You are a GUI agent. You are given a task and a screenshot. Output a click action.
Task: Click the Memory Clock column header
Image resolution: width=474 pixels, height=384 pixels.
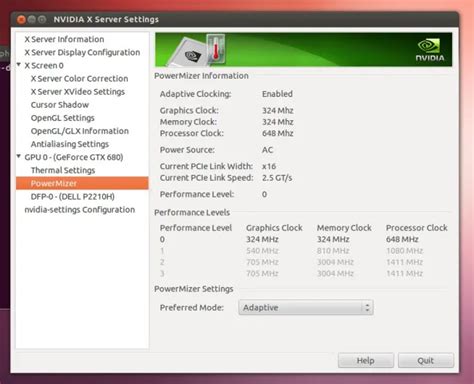344,228
